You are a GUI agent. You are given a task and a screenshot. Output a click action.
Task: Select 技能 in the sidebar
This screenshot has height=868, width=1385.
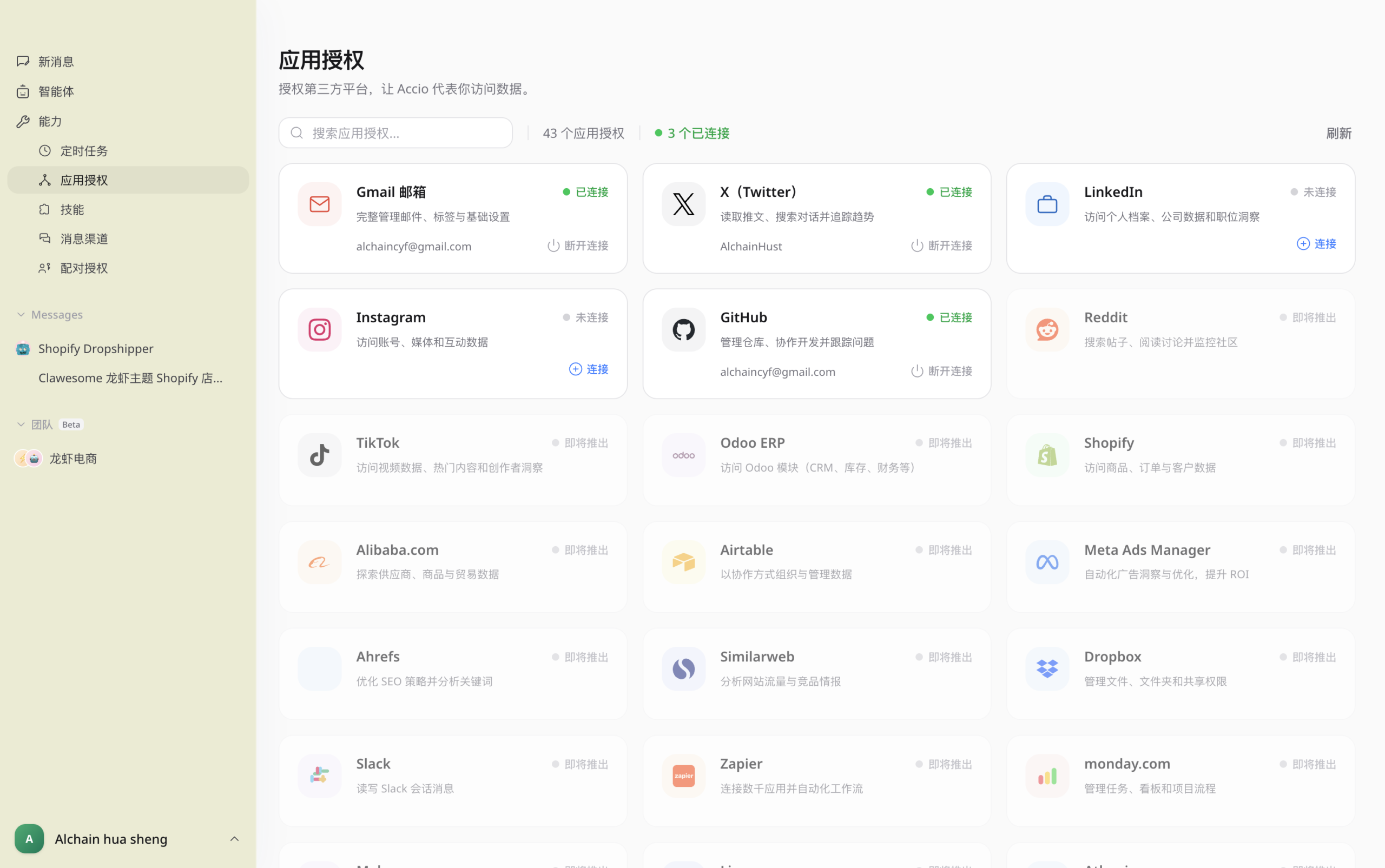[72, 209]
